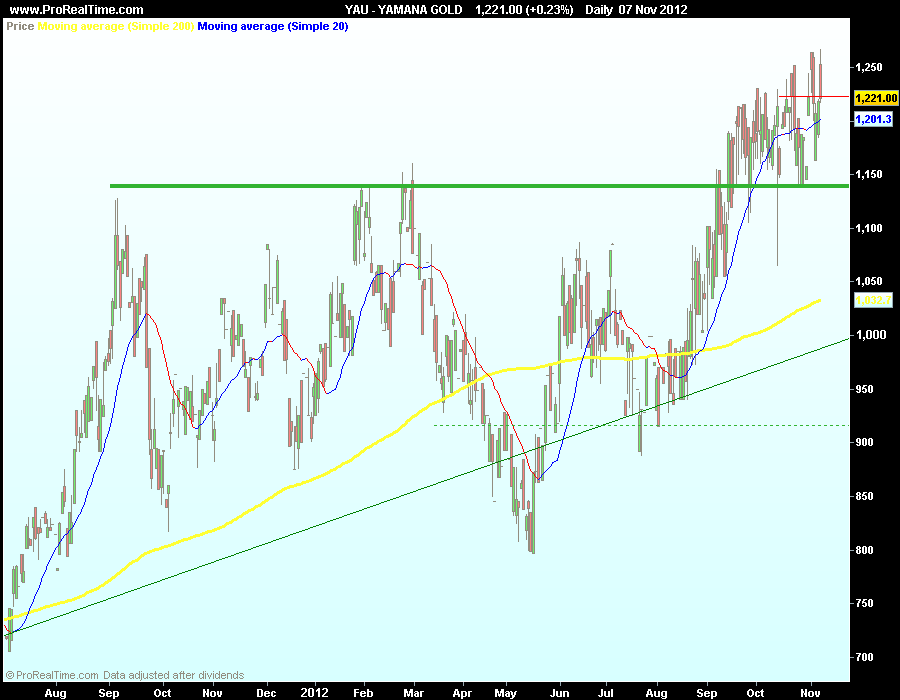The width and height of the screenshot is (900, 700).
Task: Select the thick green horizontal resistance line
Action: point(479,186)
